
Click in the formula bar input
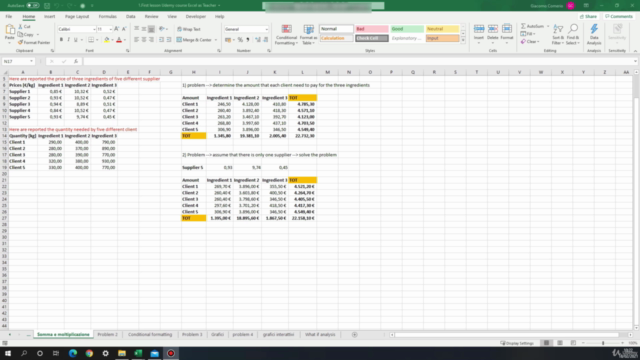point(358,61)
